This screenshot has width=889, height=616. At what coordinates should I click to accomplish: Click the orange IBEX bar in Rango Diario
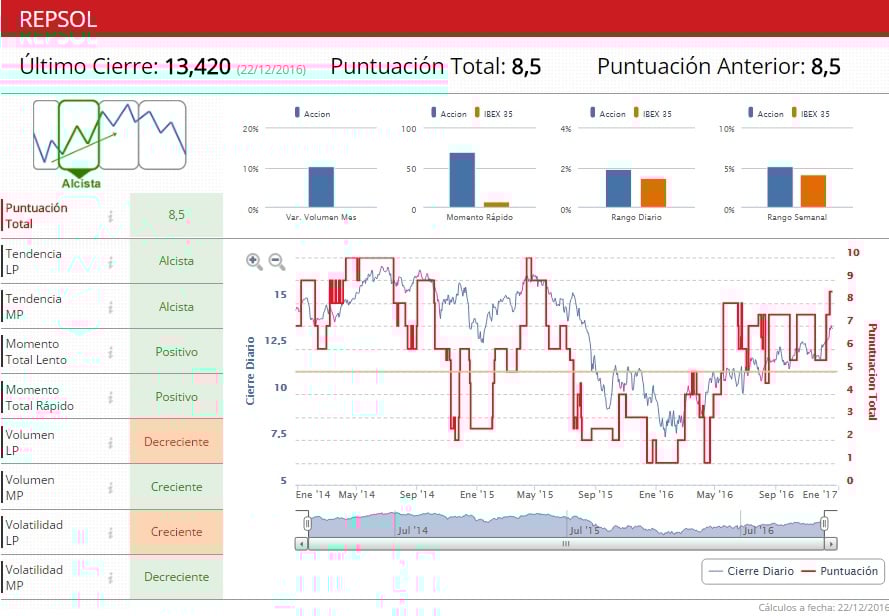pos(653,193)
